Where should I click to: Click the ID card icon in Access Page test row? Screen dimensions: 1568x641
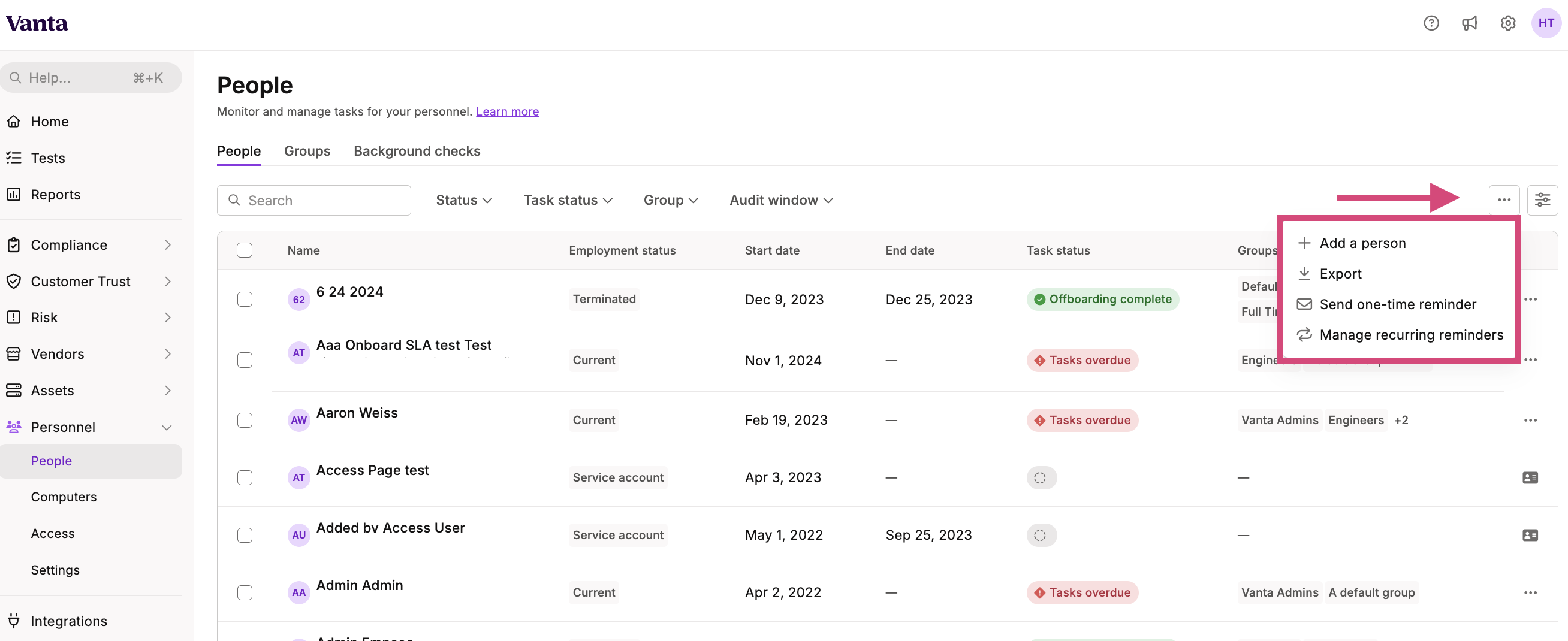point(1530,478)
